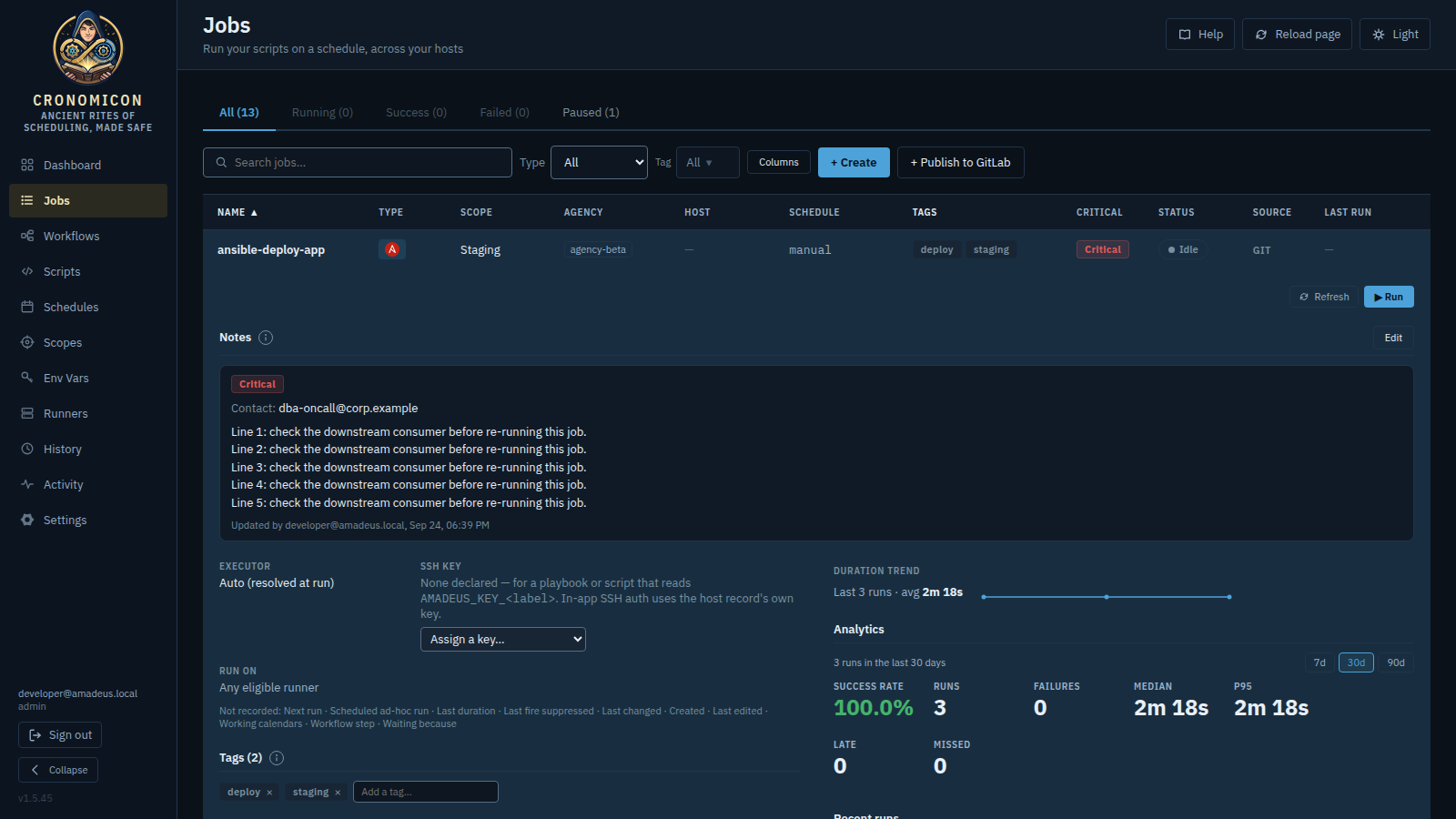1456x819 pixels.
Task: Click the agency-beta agency badge
Action: [598, 249]
